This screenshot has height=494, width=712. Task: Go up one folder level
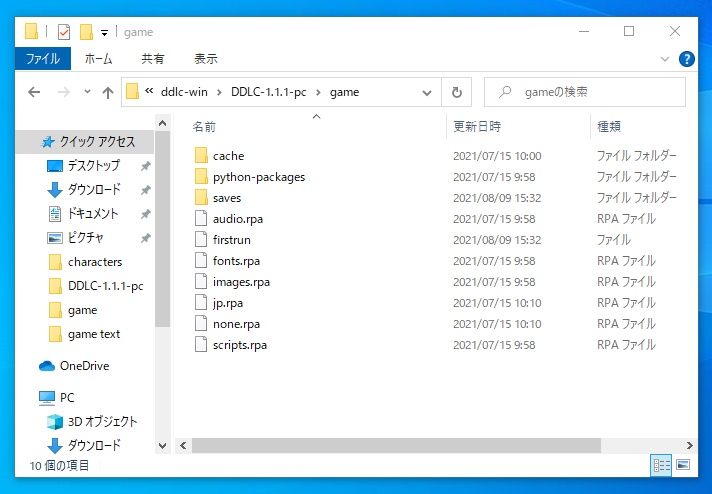coord(108,92)
